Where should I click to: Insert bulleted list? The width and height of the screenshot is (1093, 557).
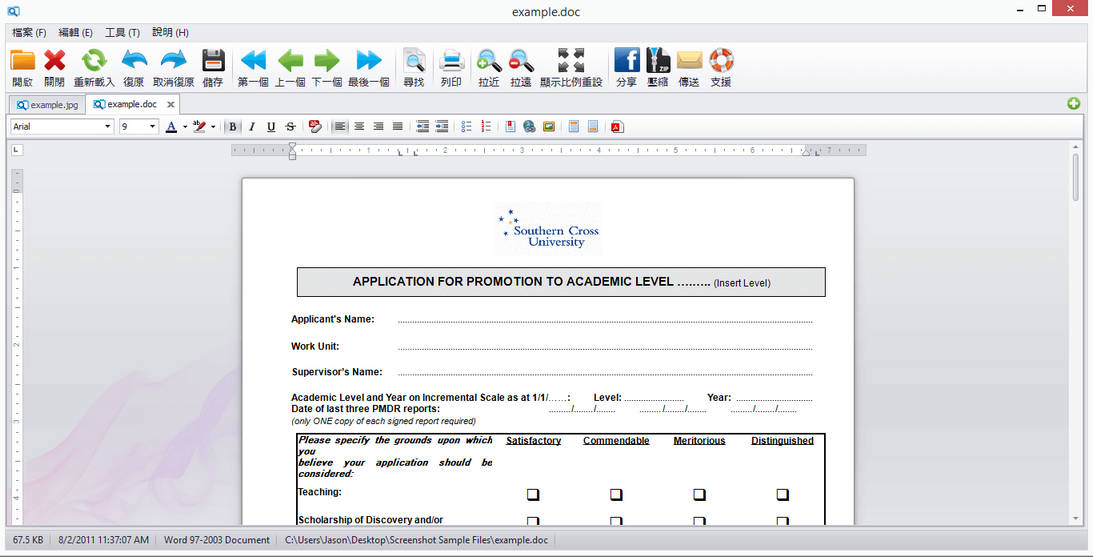467,126
